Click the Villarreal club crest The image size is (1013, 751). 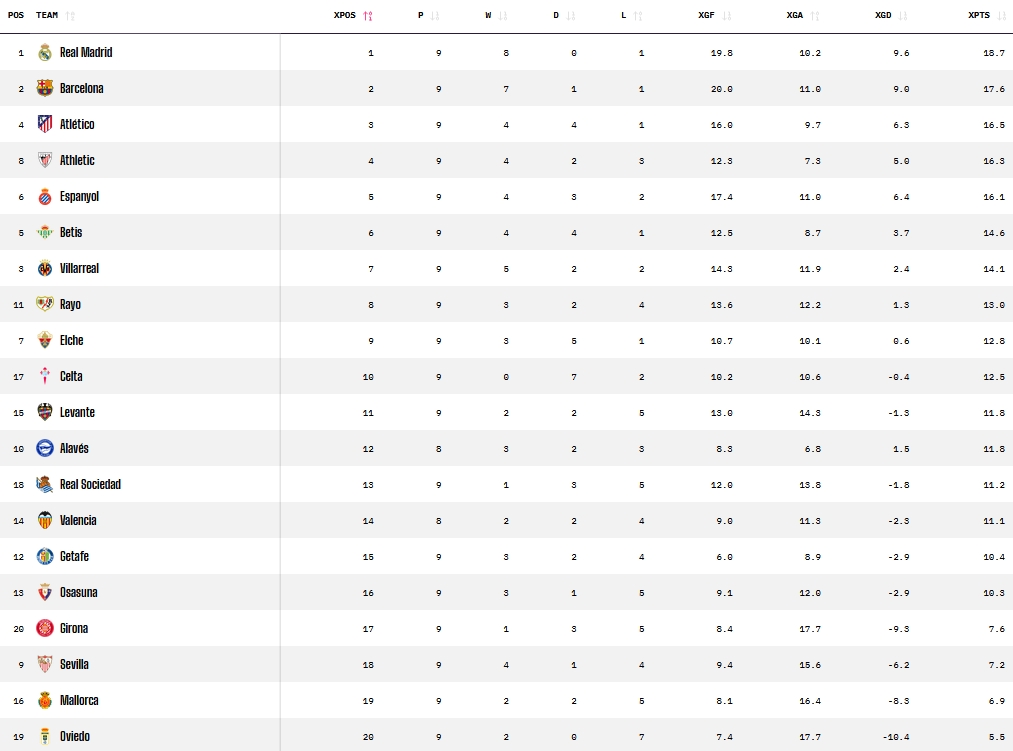click(x=44, y=269)
